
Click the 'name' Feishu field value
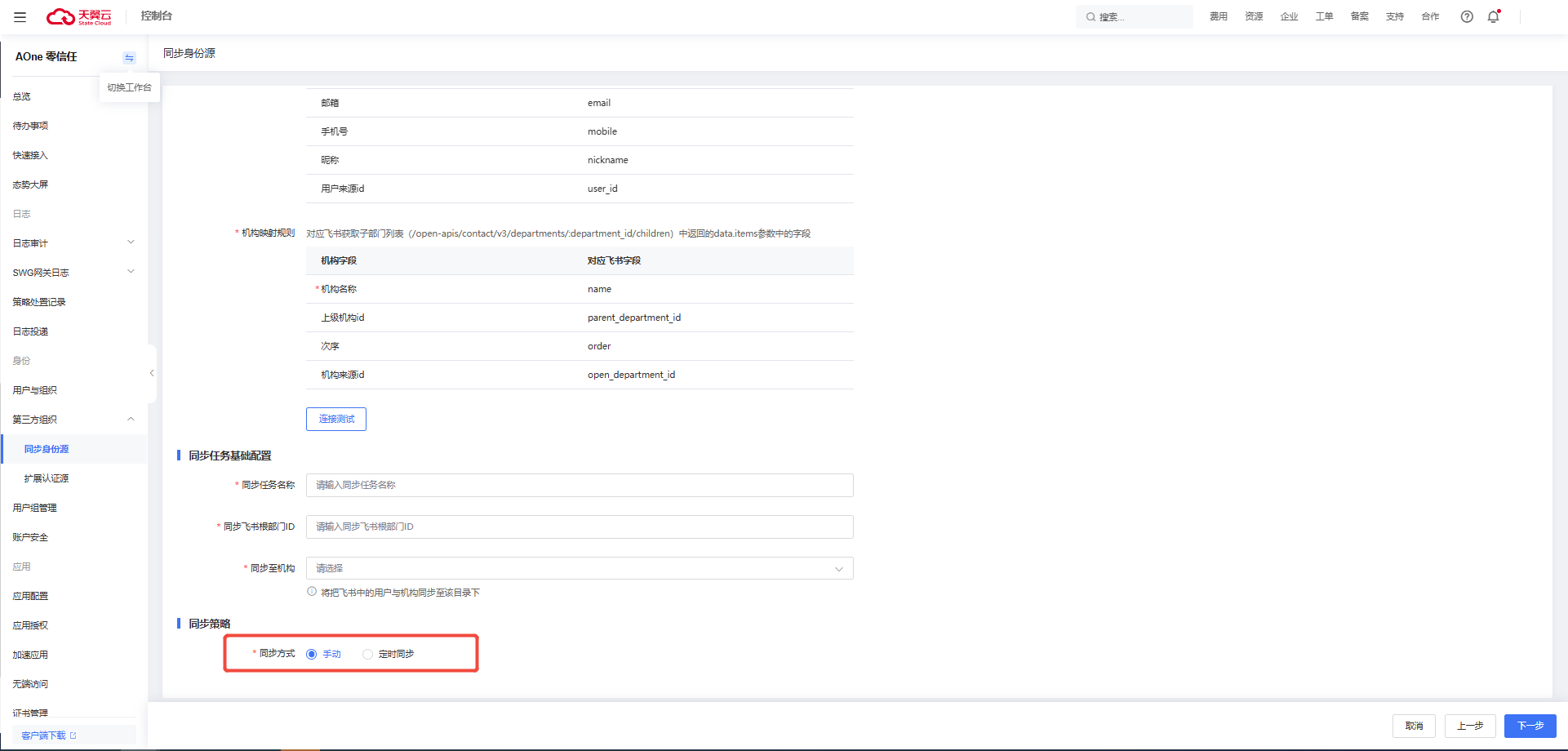(599, 289)
